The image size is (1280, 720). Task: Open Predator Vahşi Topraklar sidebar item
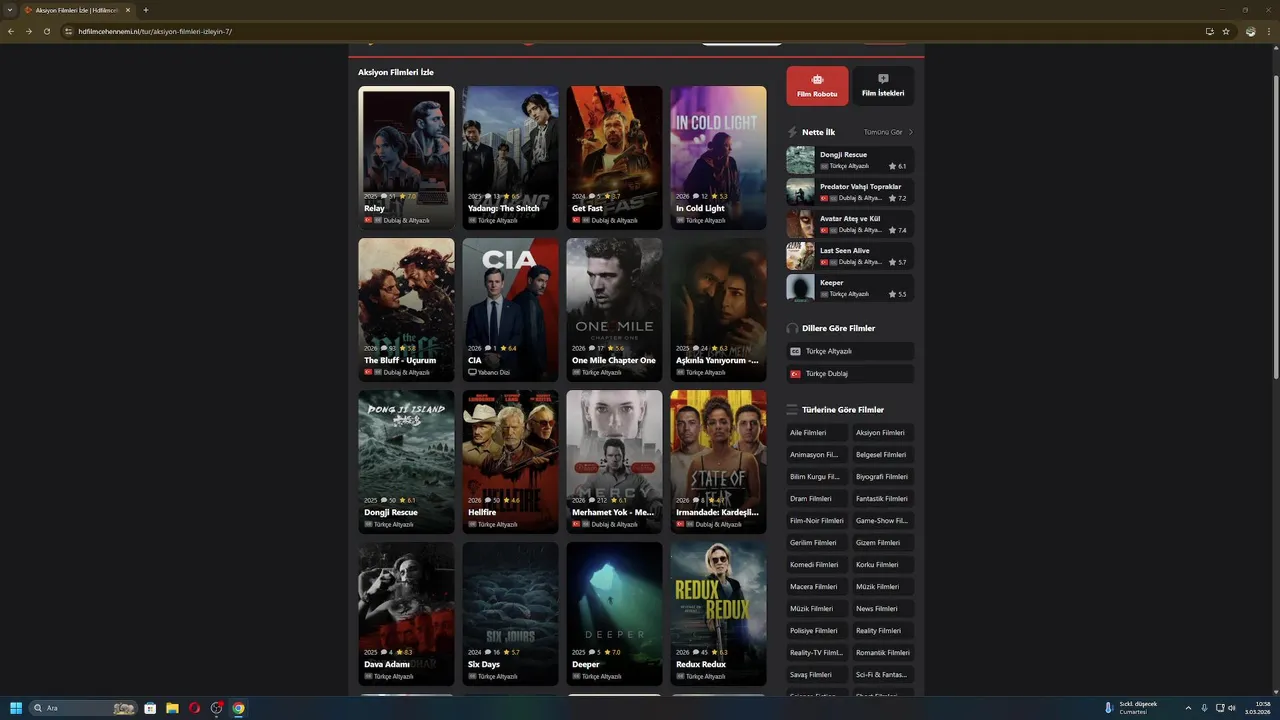point(850,192)
